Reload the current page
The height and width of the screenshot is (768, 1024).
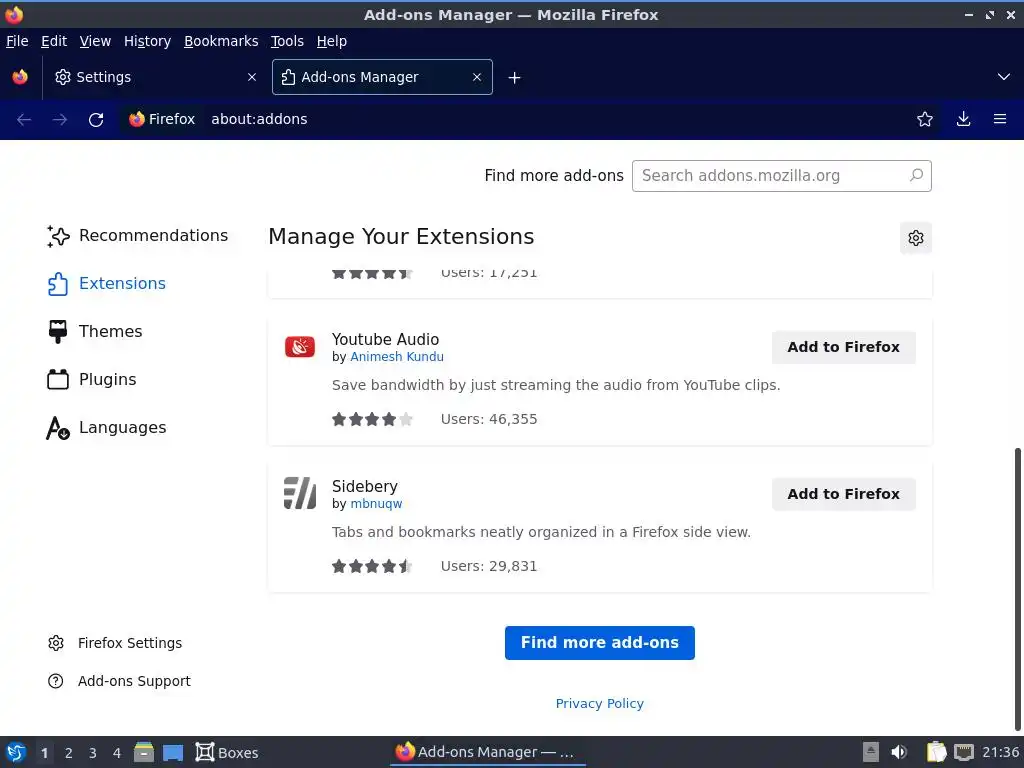tap(96, 120)
